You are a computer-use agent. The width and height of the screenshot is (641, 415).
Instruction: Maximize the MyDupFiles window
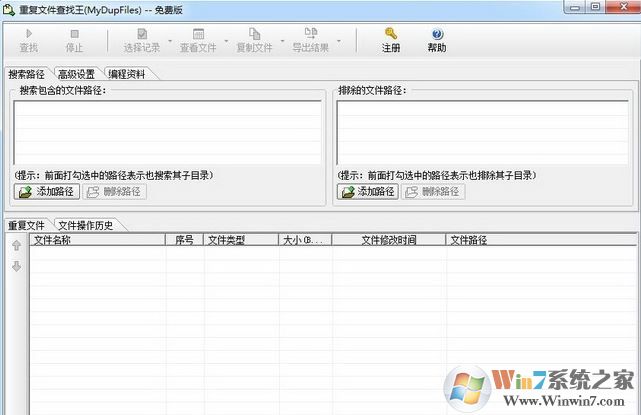click(596, 7)
